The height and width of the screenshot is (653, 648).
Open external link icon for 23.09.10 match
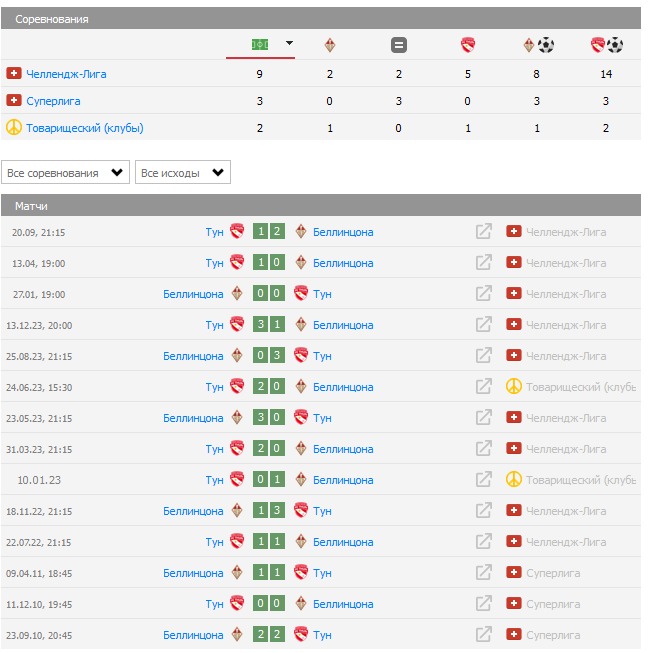pos(484,635)
